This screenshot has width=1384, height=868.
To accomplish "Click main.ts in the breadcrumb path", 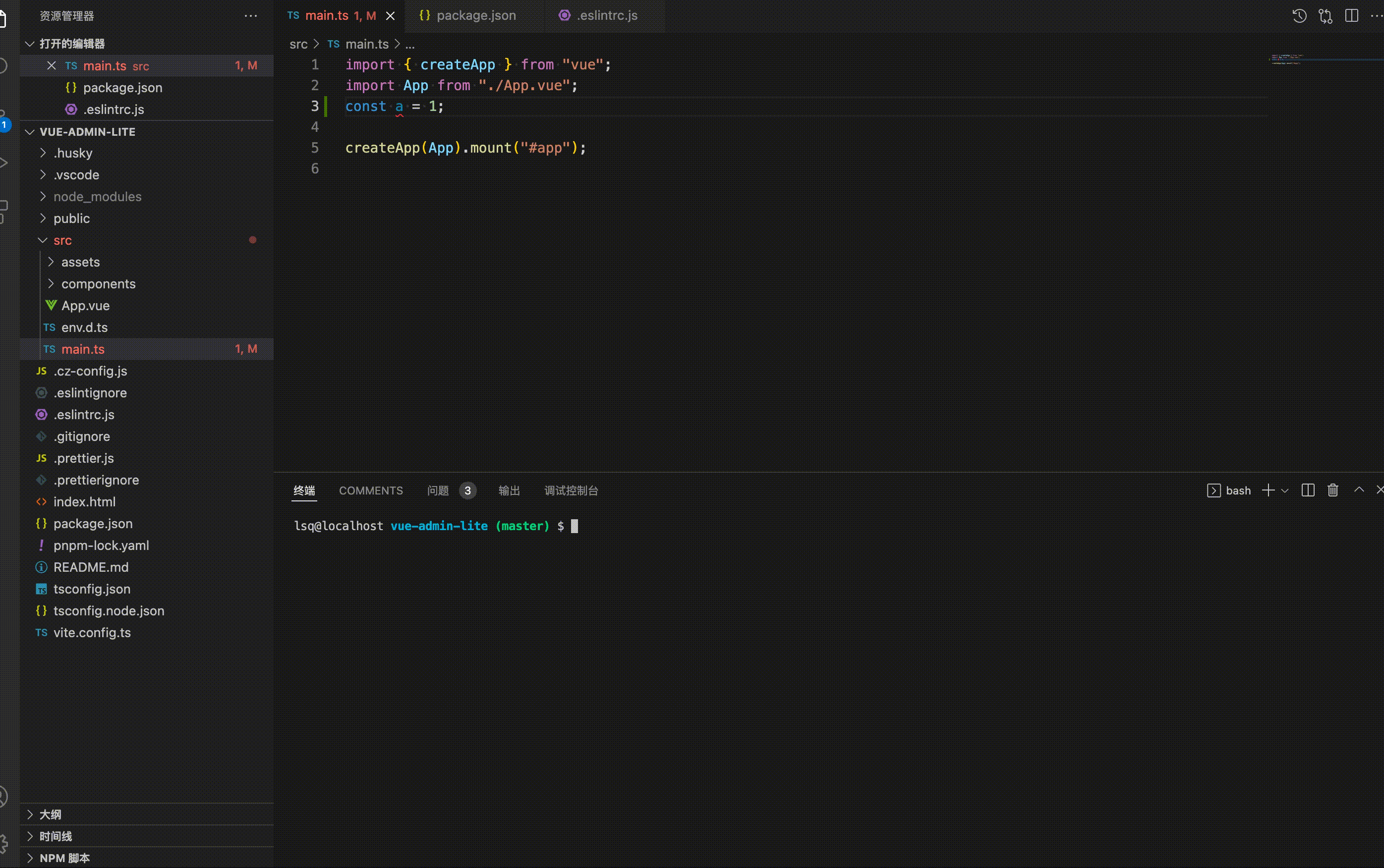I will pos(367,44).
